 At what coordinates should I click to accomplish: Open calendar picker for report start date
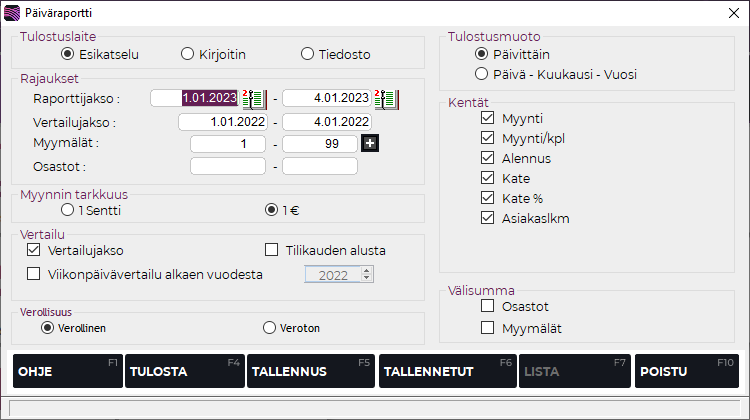(x=254, y=98)
